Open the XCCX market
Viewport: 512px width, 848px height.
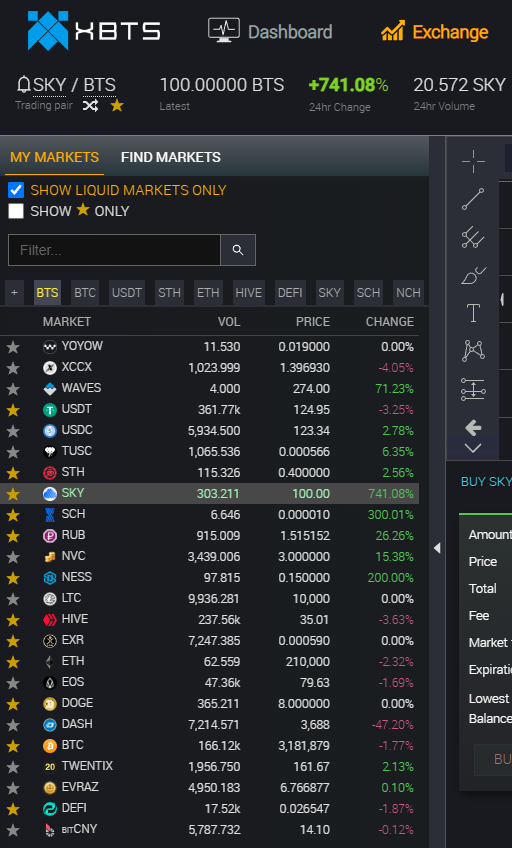209,368
